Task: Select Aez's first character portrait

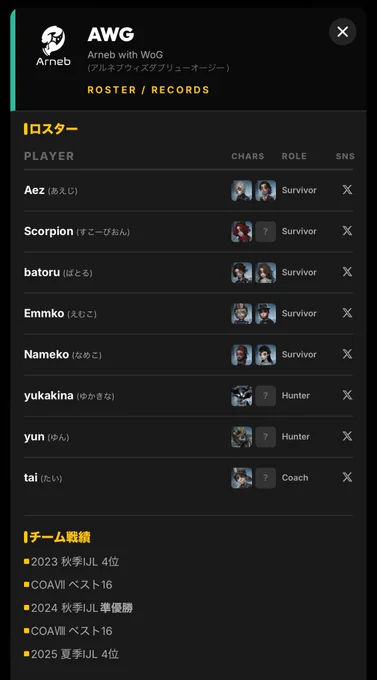Action: 242,190
